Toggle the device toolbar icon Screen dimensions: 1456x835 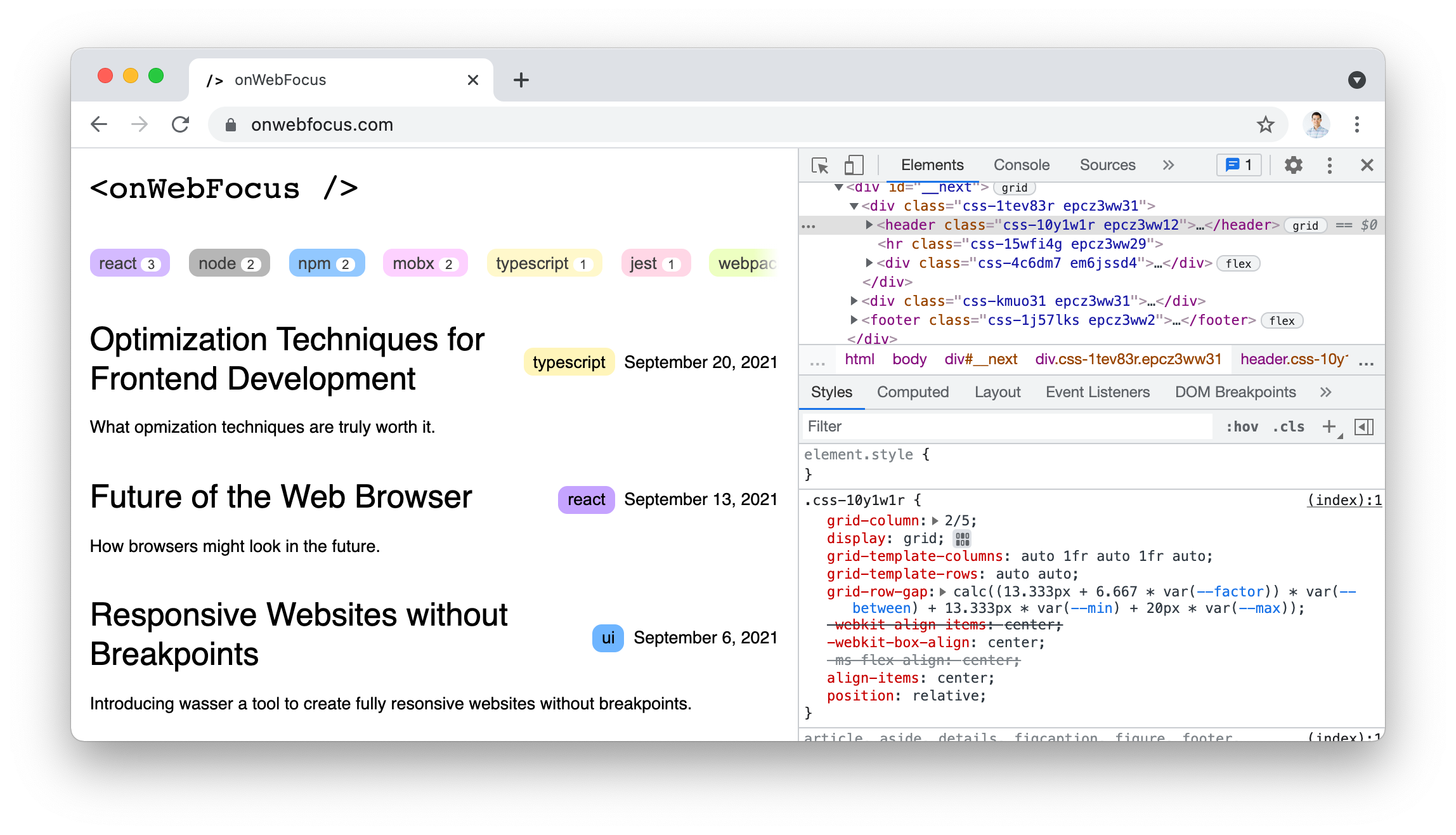click(x=853, y=165)
